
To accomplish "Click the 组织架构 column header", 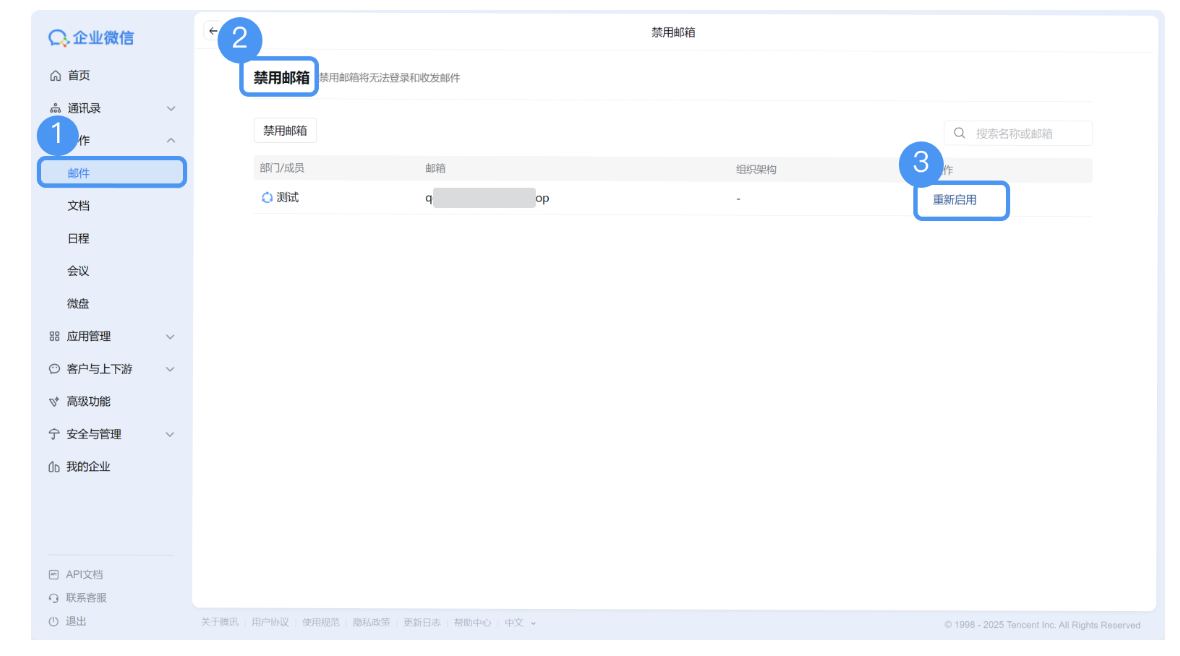I will [x=756, y=169].
